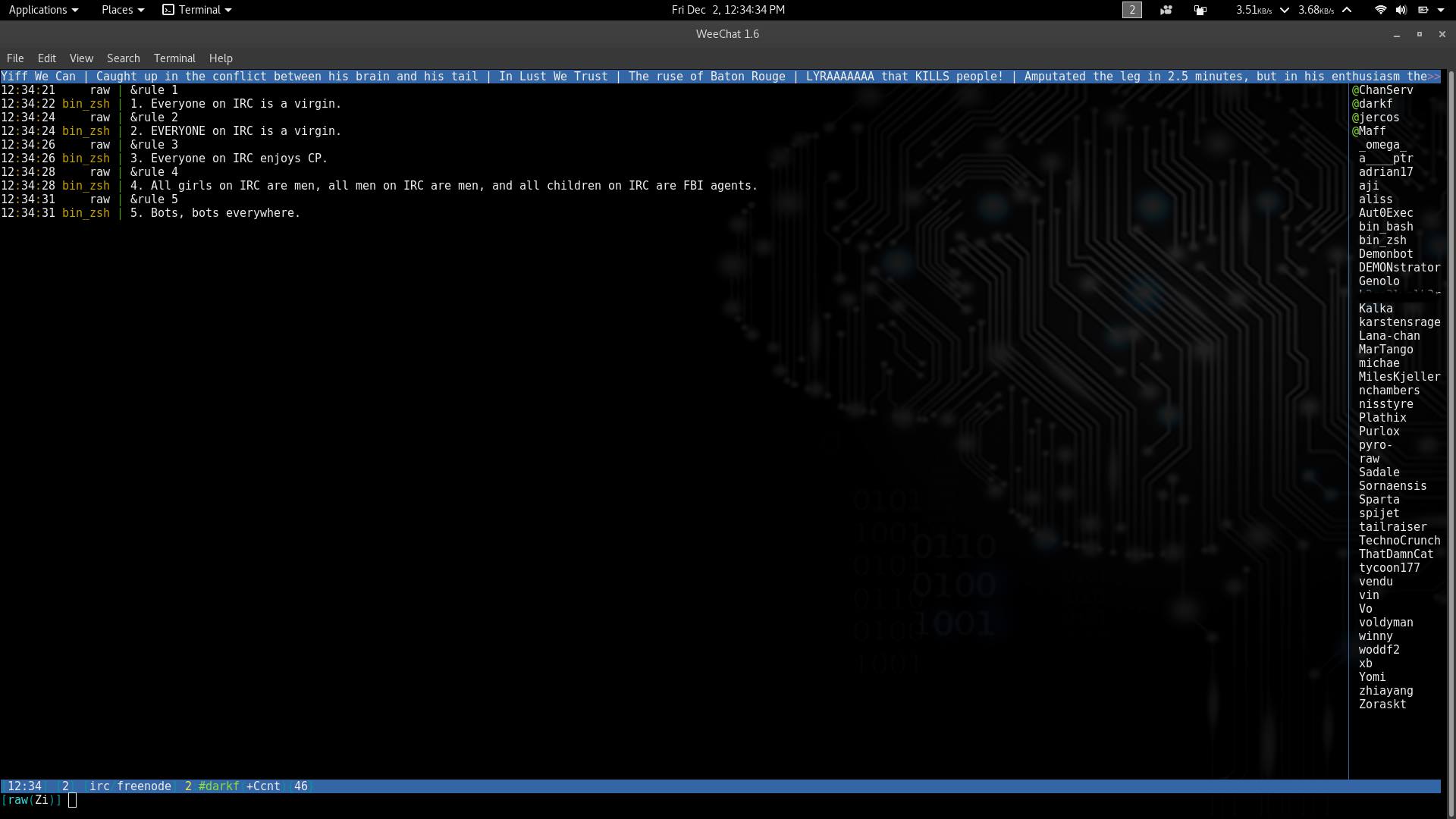Screen dimensions: 1456x819
Task: Select Sornaensis in nicklist
Action: pyautogui.click(x=1393, y=486)
